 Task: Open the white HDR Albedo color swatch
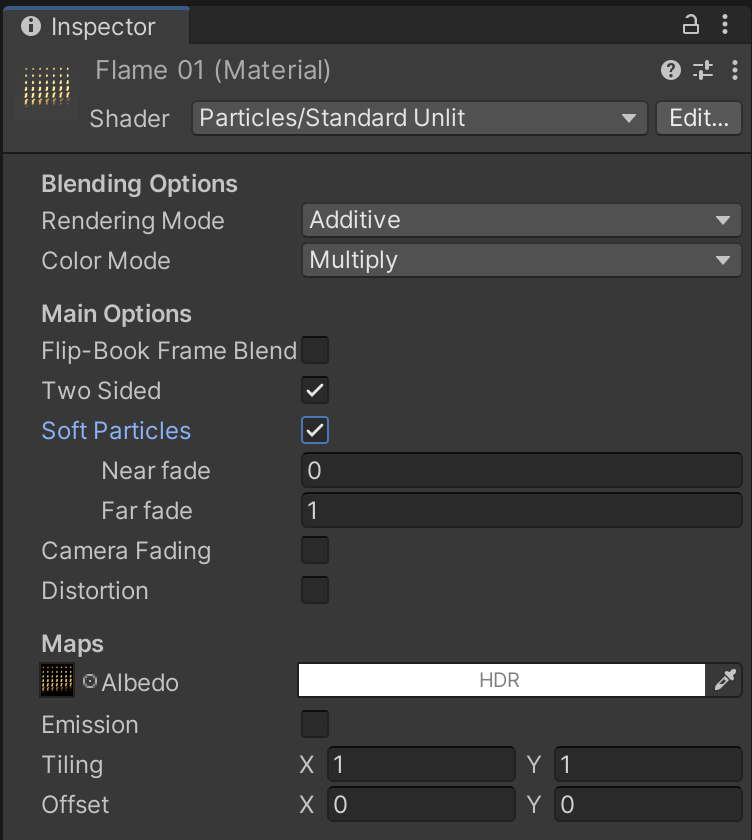[501, 681]
